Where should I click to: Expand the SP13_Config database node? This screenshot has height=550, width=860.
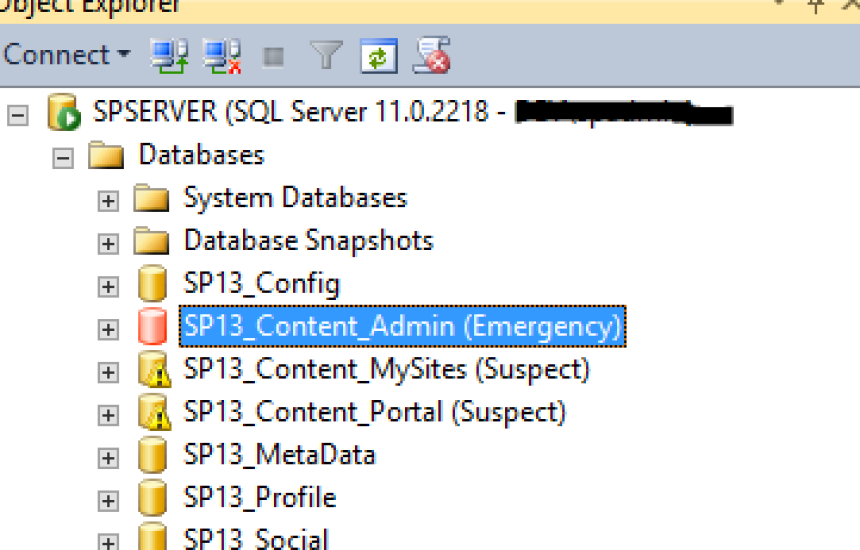click(108, 286)
